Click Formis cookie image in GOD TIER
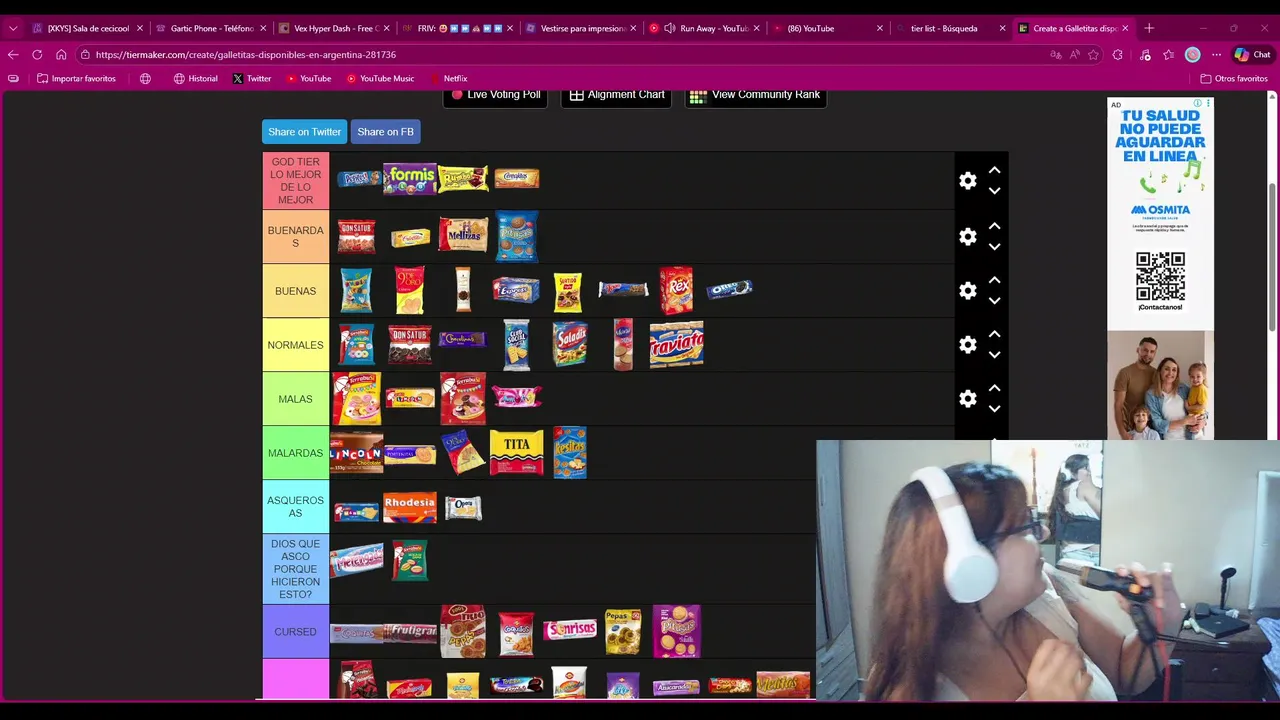Image resolution: width=1280 pixels, height=720 pixels. pyautogui.click(x=410, y=179)
